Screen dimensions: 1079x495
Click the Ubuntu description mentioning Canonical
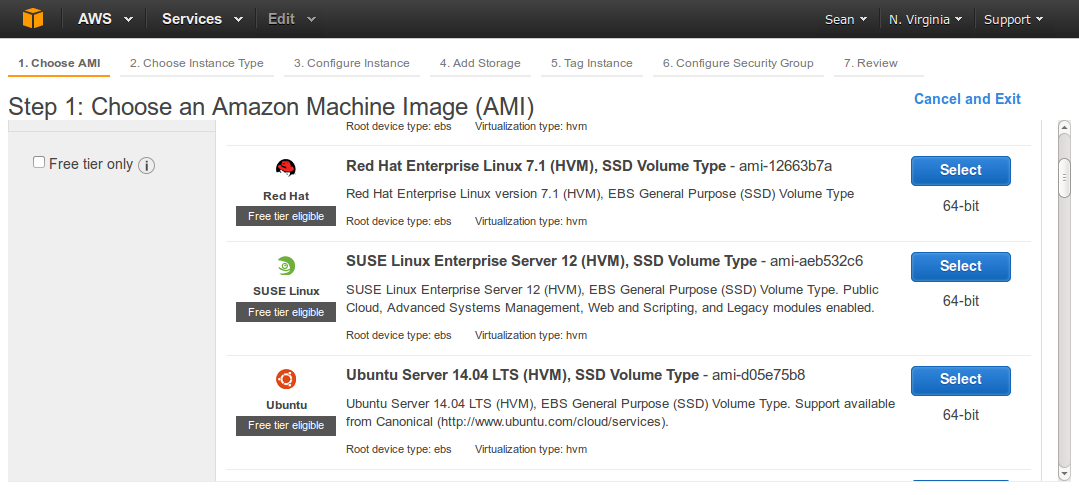coord(621,412)
